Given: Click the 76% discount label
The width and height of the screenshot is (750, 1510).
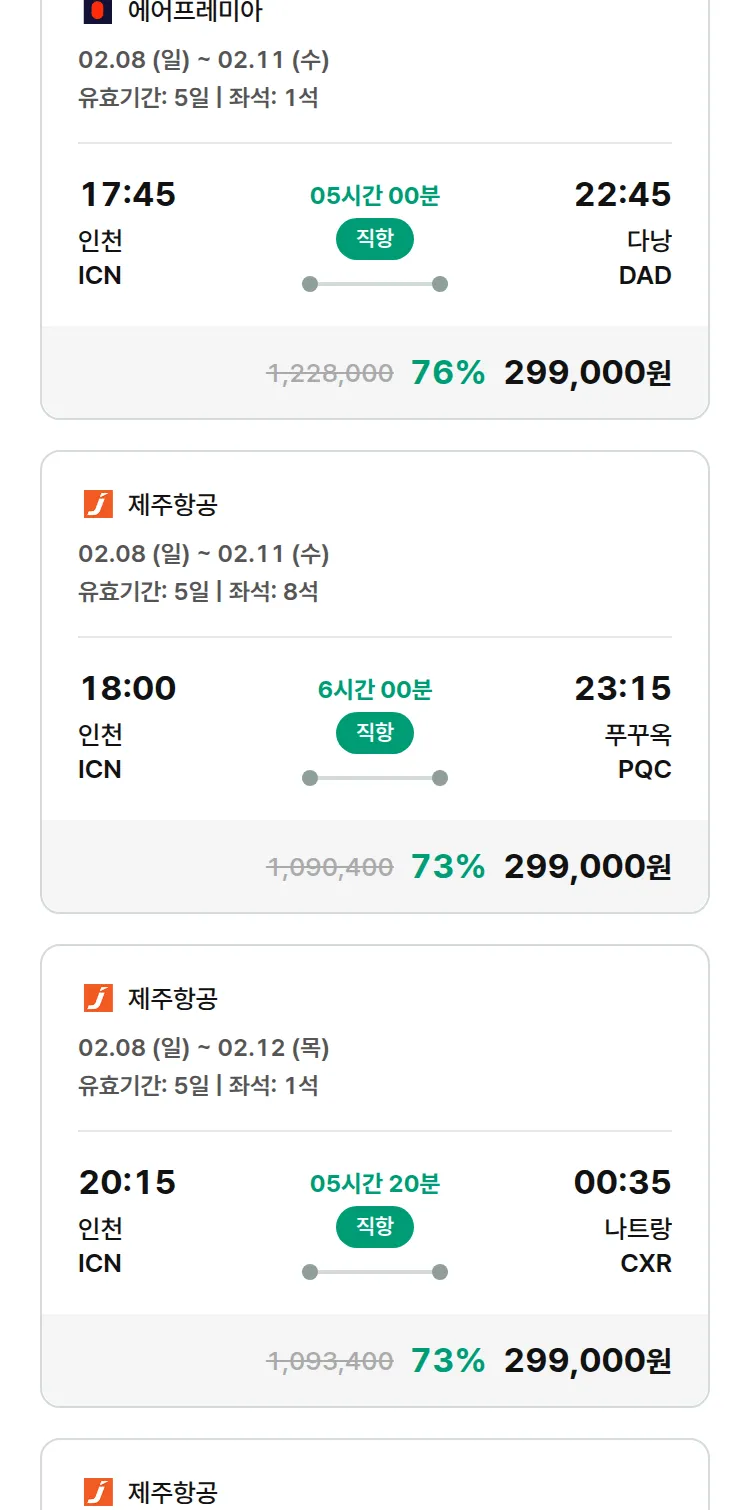Looking at the screenshot, I should point(448,373).
